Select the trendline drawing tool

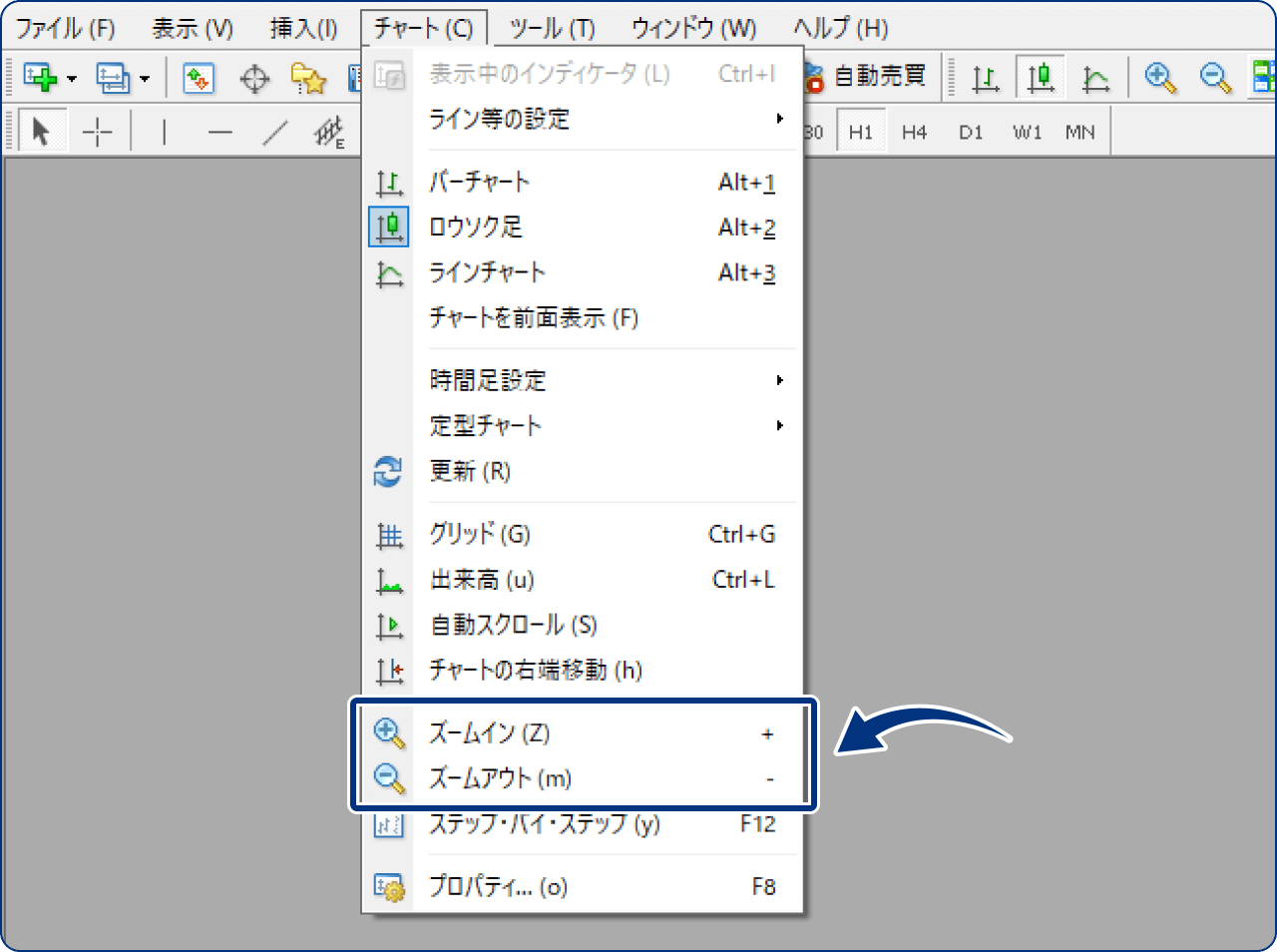[275, 132]
